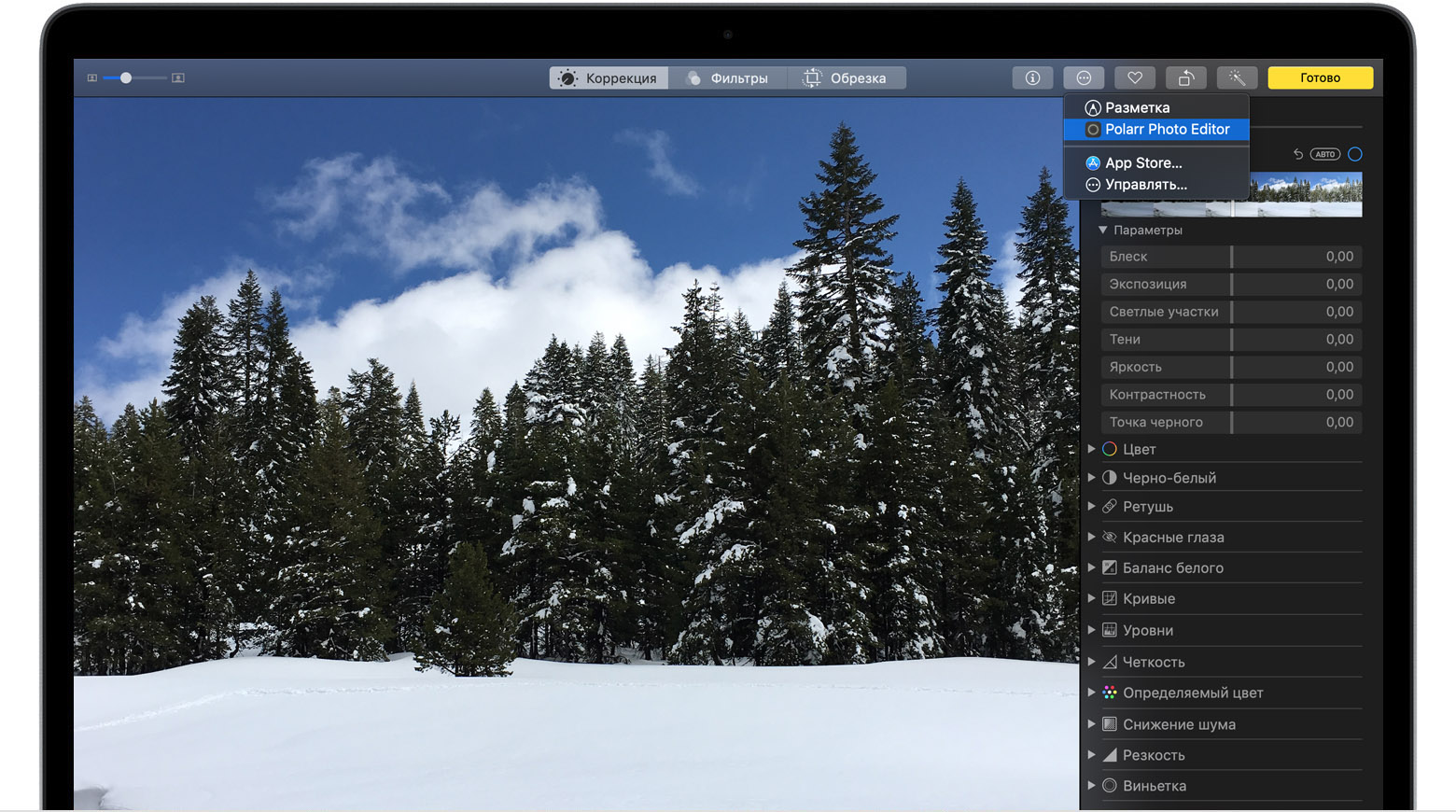
Task: Mark the photo as favorite with heart
Action: pos(1135,78)
